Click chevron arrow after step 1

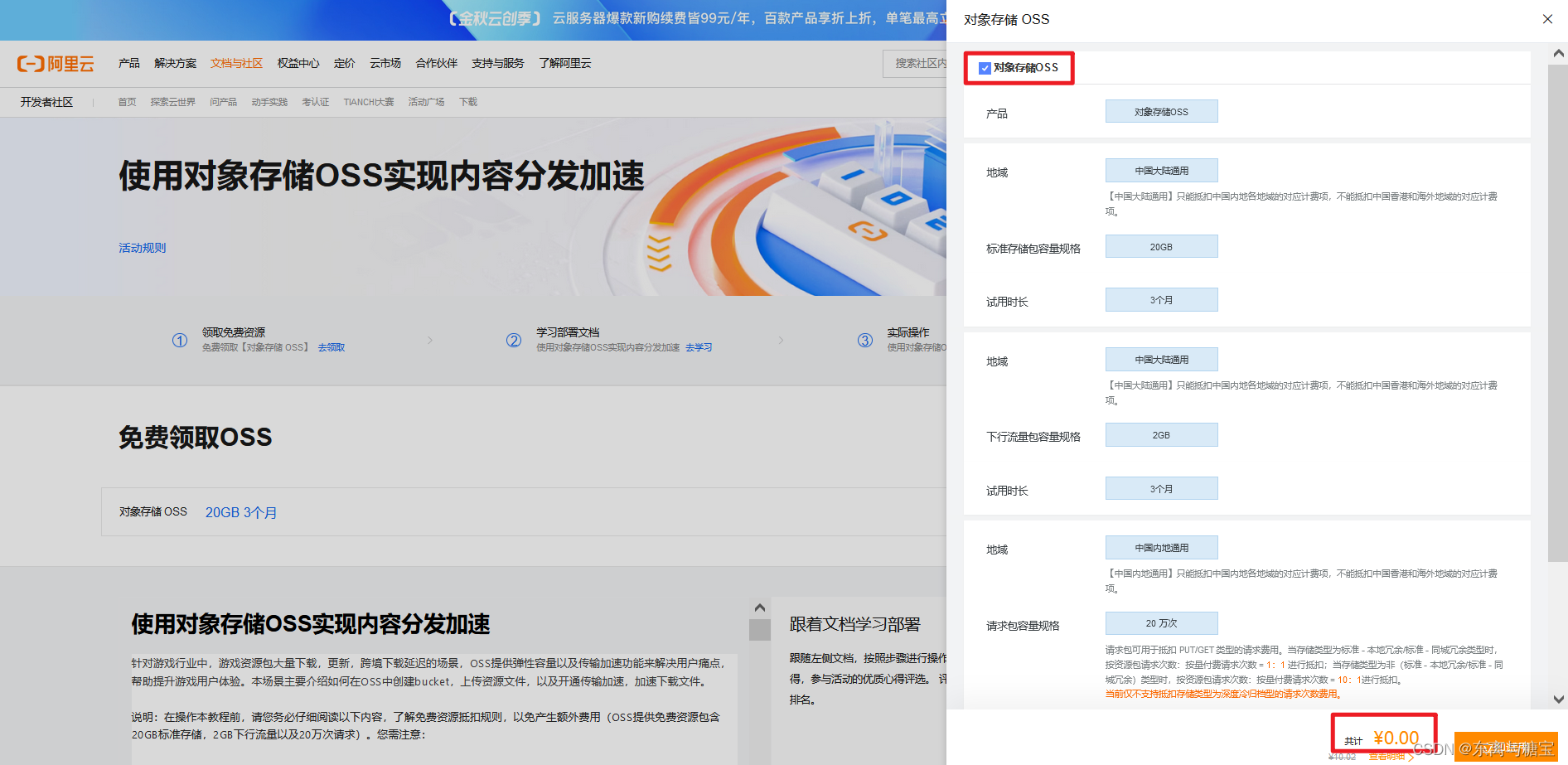pyautogui.click(x=430, y=340)
